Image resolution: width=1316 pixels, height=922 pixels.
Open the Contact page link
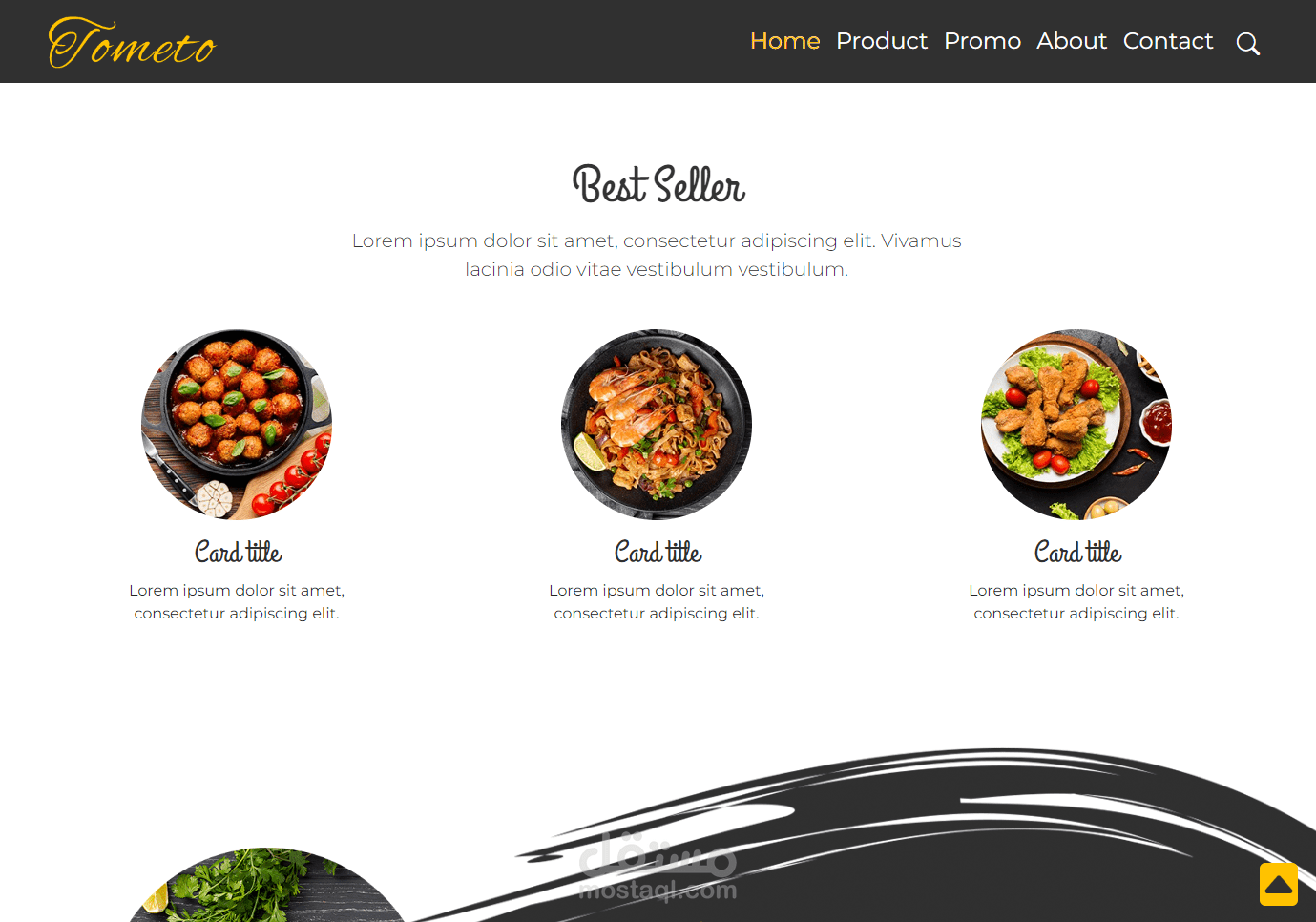(1168, 41)
